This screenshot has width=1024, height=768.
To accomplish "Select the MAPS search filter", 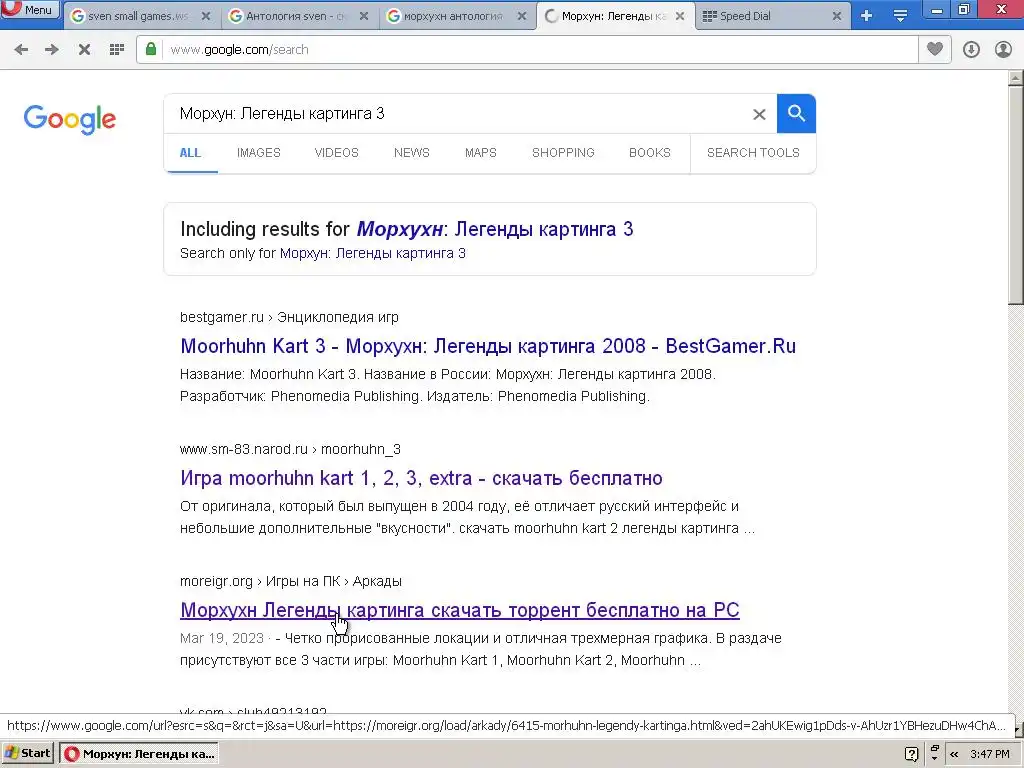I will [x=481, y=153].
